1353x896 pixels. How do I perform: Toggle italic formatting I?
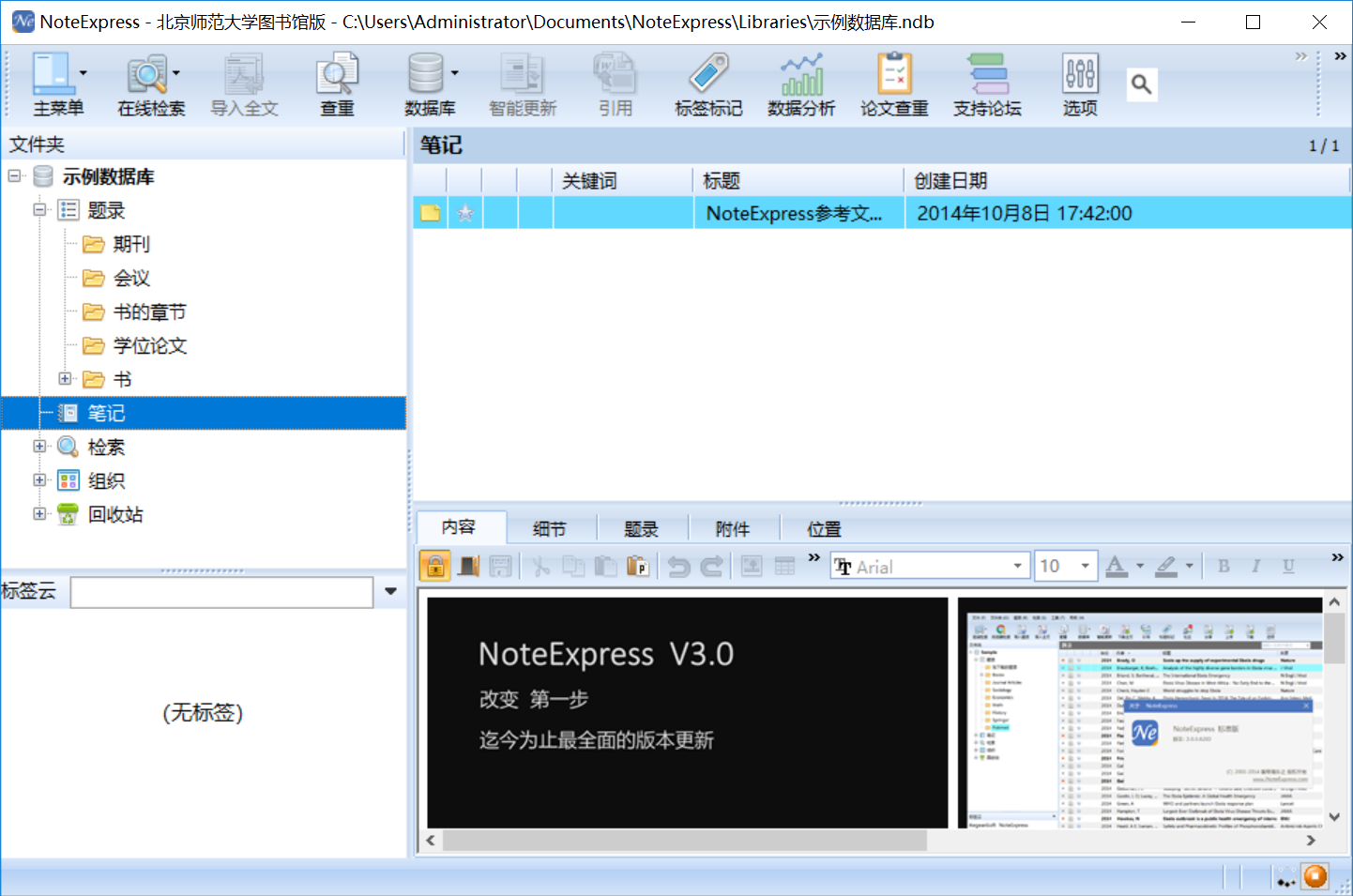[1255, 566]
